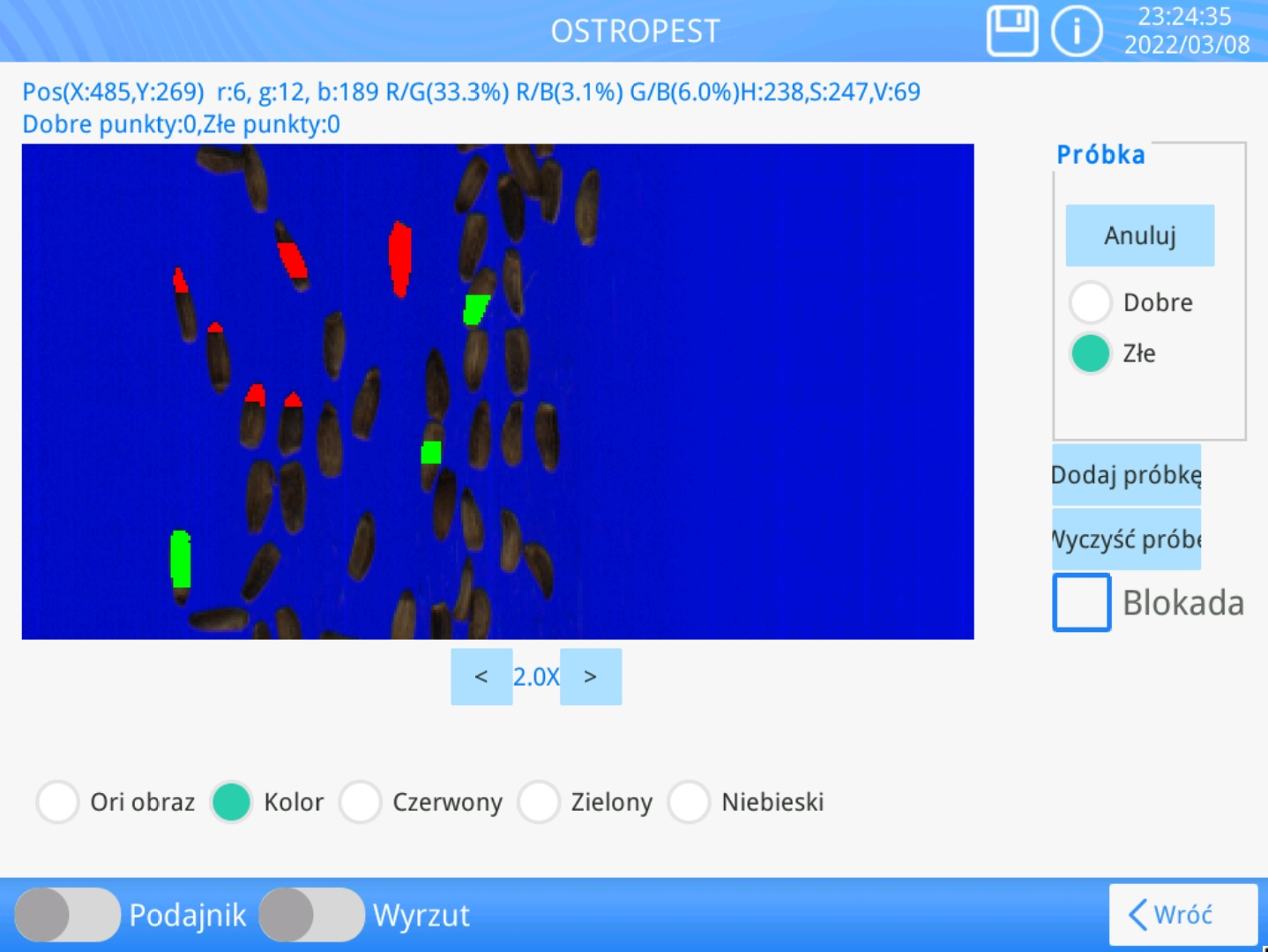Image resolution: width=1268 pixels, height=952 pixels.
Task: Click the Anuluj button
Action: [1140, 235]
